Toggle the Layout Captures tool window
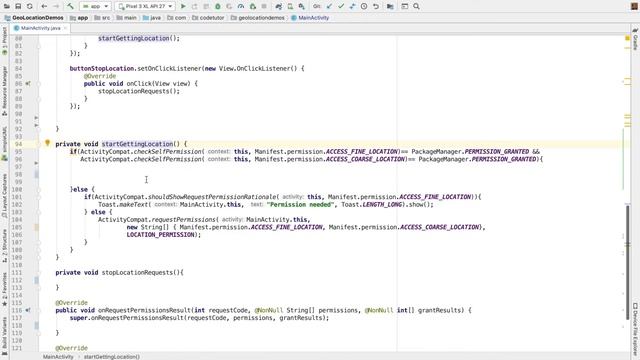The image size is (640, 360). (x=4, y=196)
